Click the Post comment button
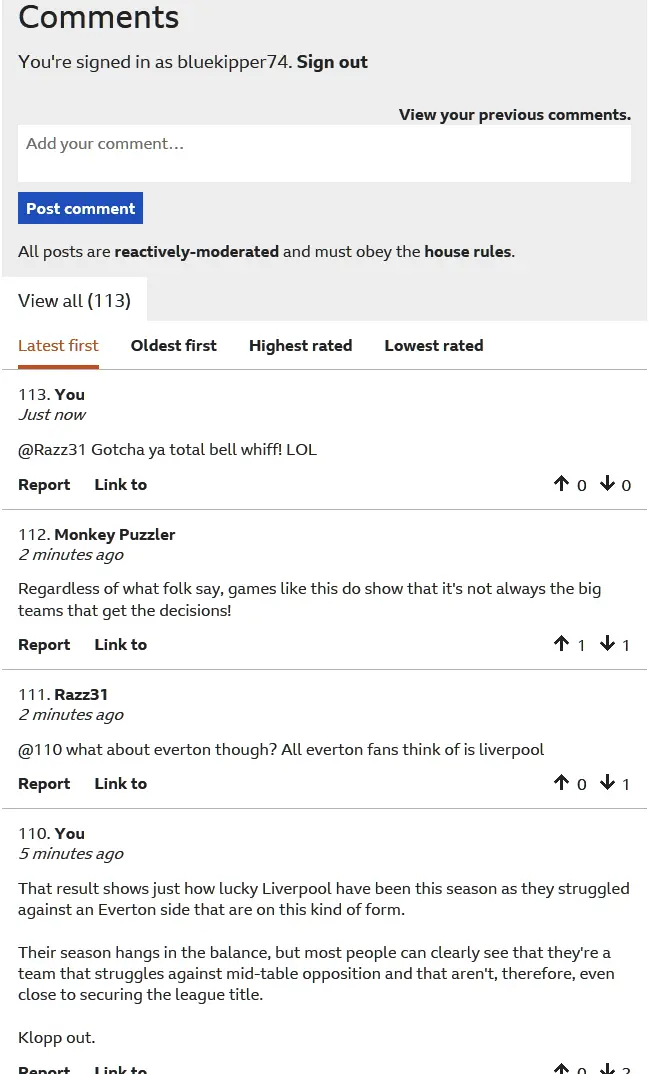Screen dimensions: 656x1074 pos(80,208)
